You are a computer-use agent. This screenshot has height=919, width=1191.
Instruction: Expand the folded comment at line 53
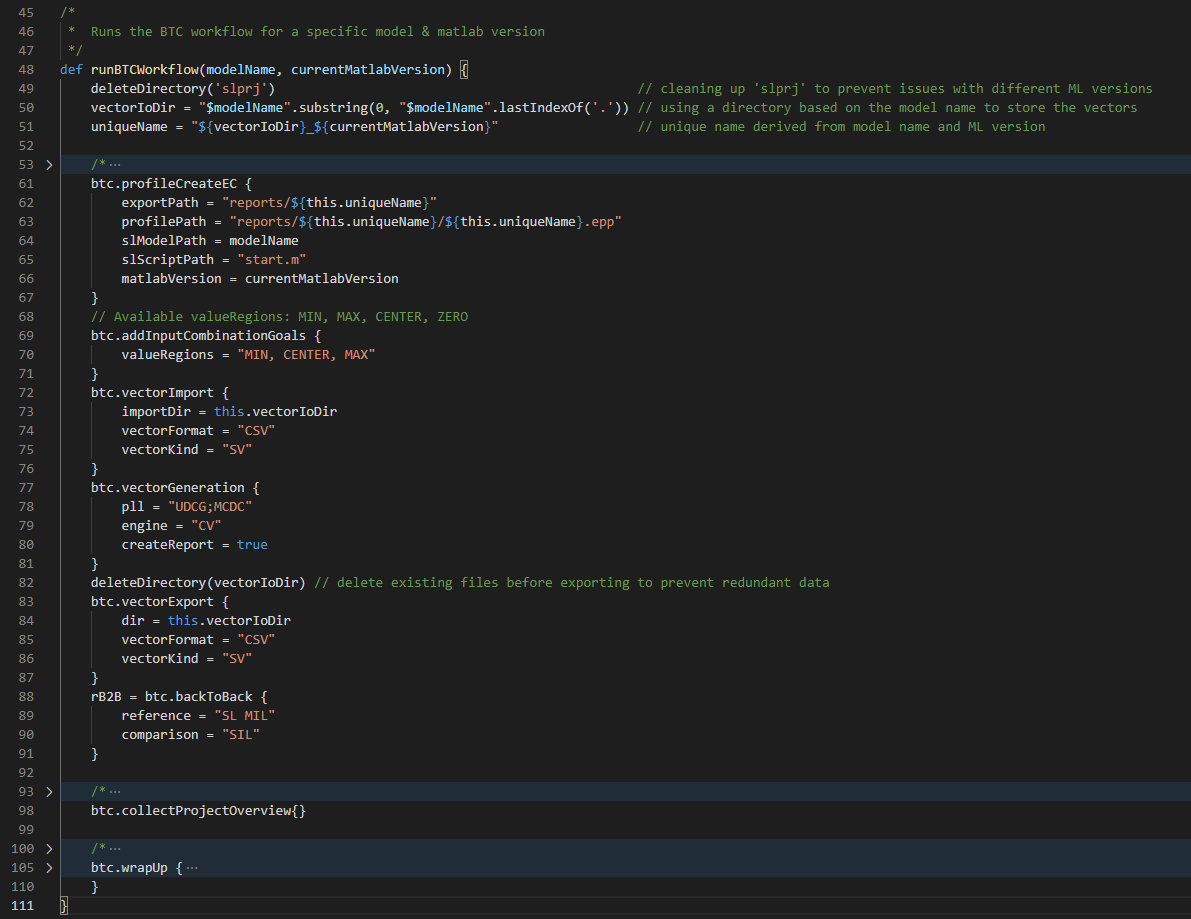click(48, 164)
